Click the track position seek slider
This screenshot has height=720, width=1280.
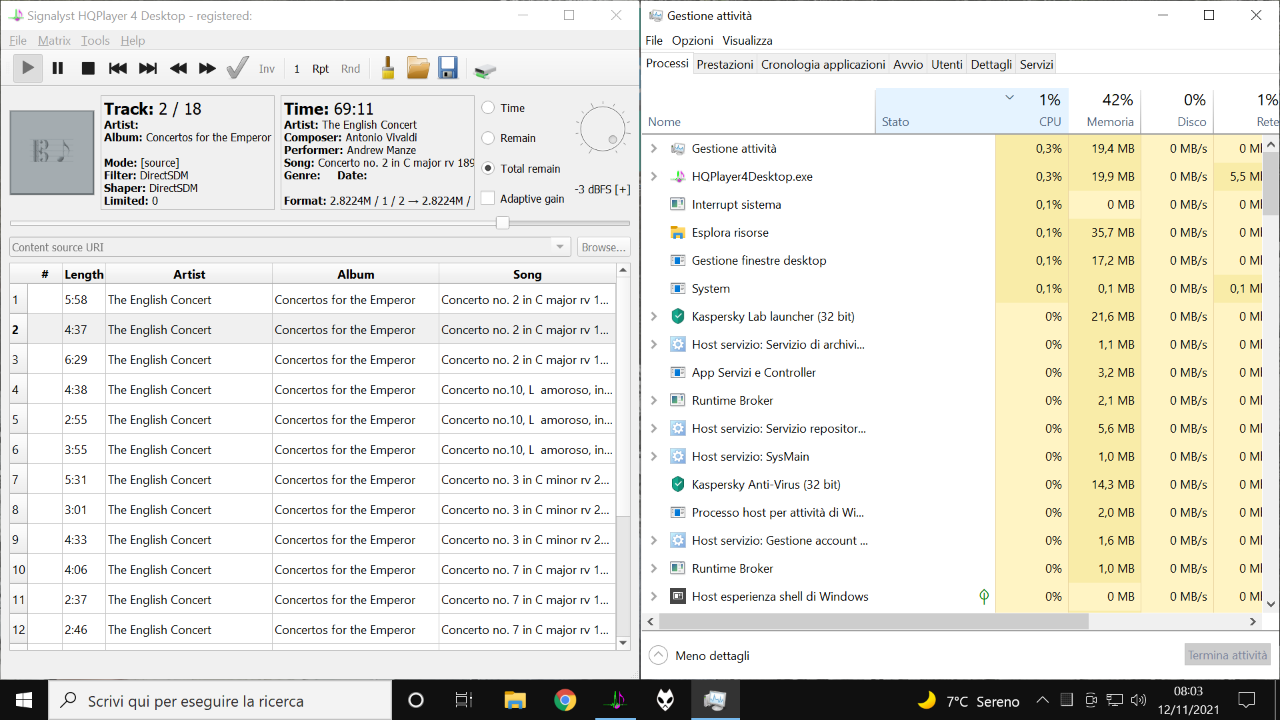tap(320, 223)
